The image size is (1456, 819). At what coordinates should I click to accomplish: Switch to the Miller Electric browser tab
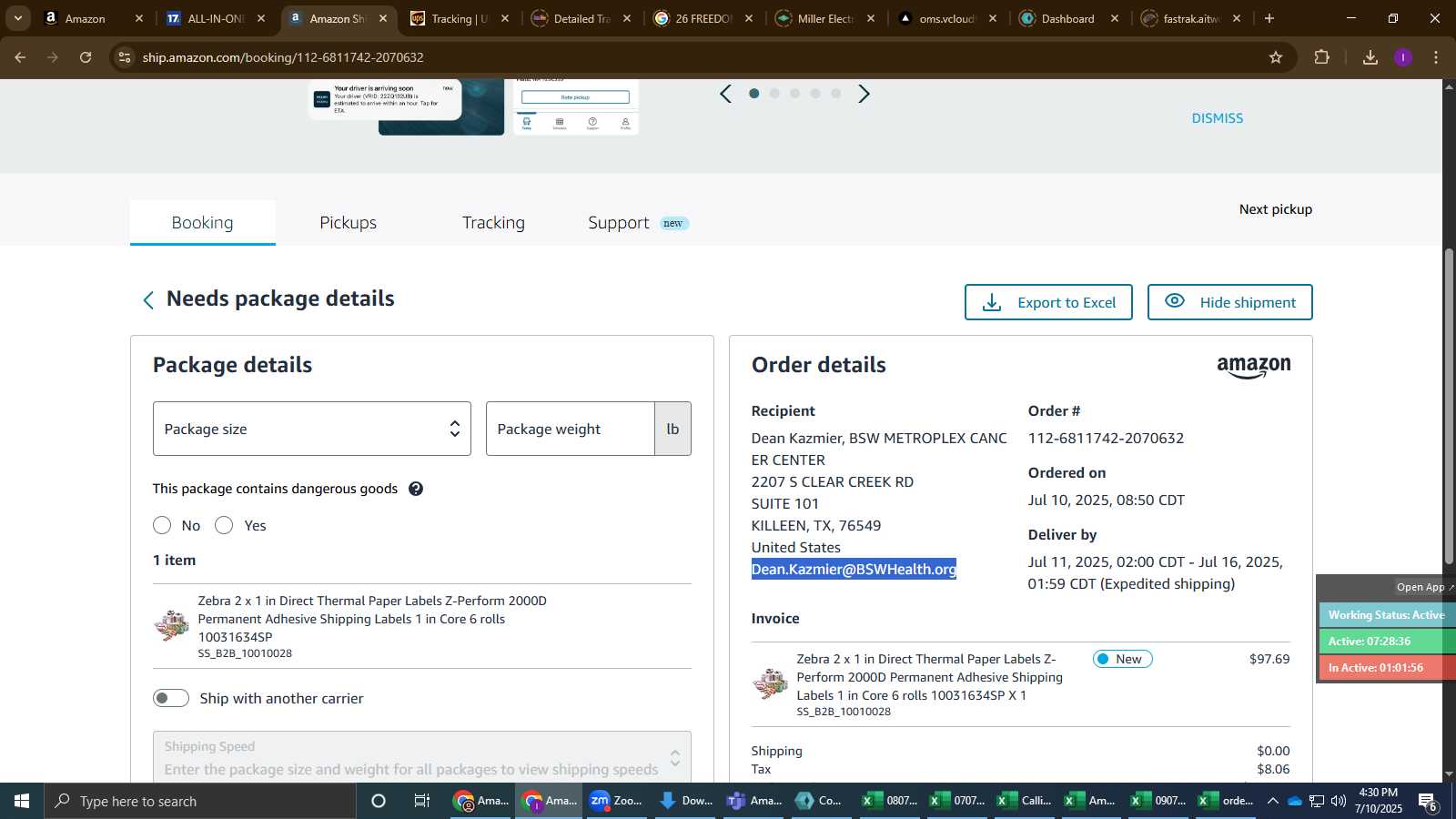coord(825,18)
